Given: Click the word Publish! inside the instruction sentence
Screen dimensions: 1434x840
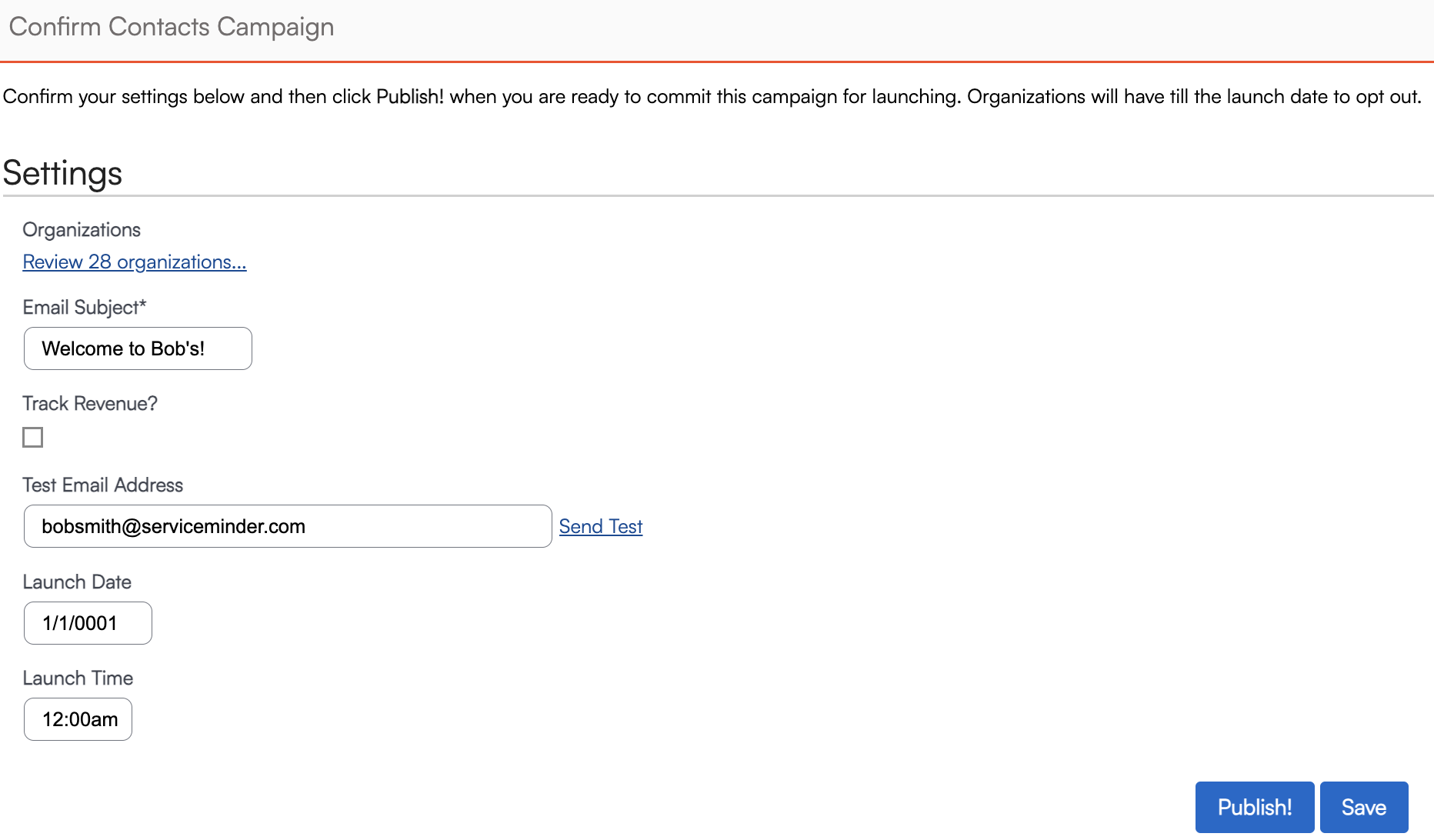Looking at the screenshot, I should click(410, 96).
